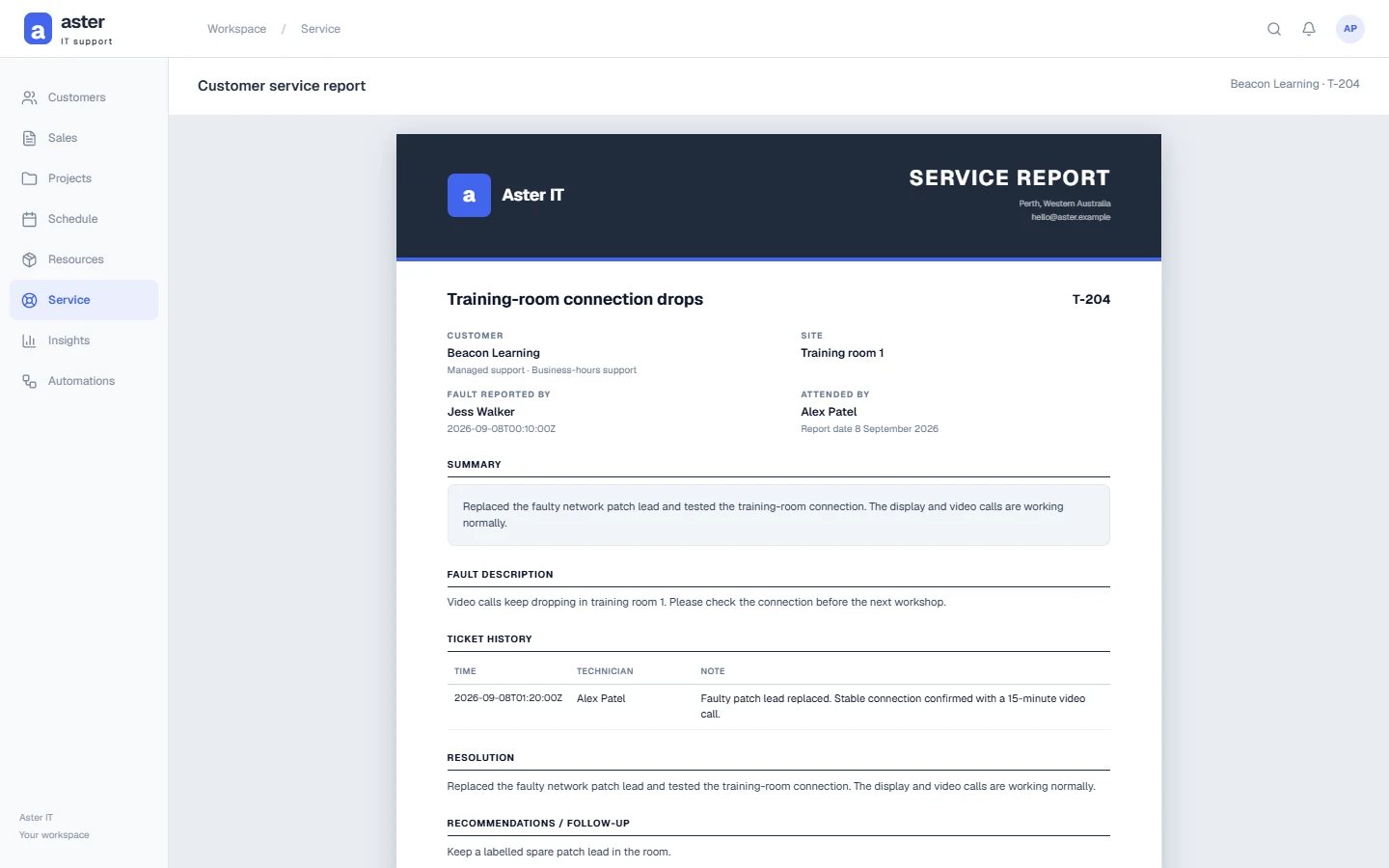This screenshot has height=868, width=1389.
Task: Open Sales section label
Action: [x=63, y=138]
